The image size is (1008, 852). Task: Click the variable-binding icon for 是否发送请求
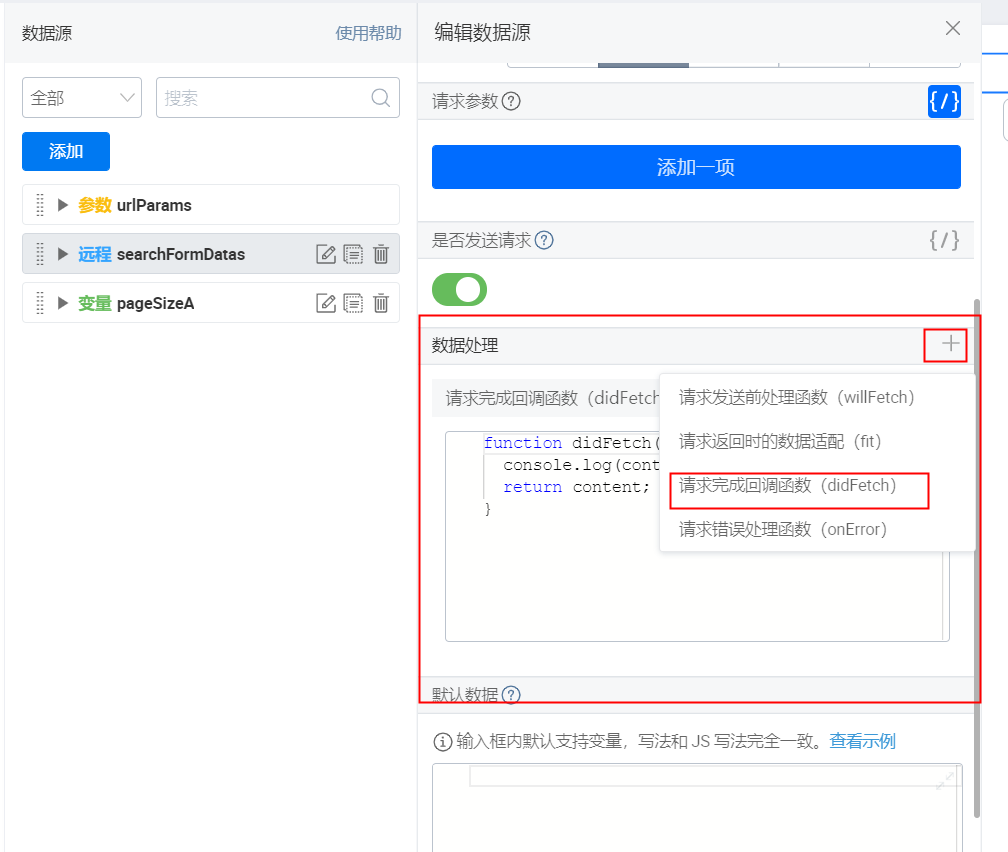(x=944, y=240)
